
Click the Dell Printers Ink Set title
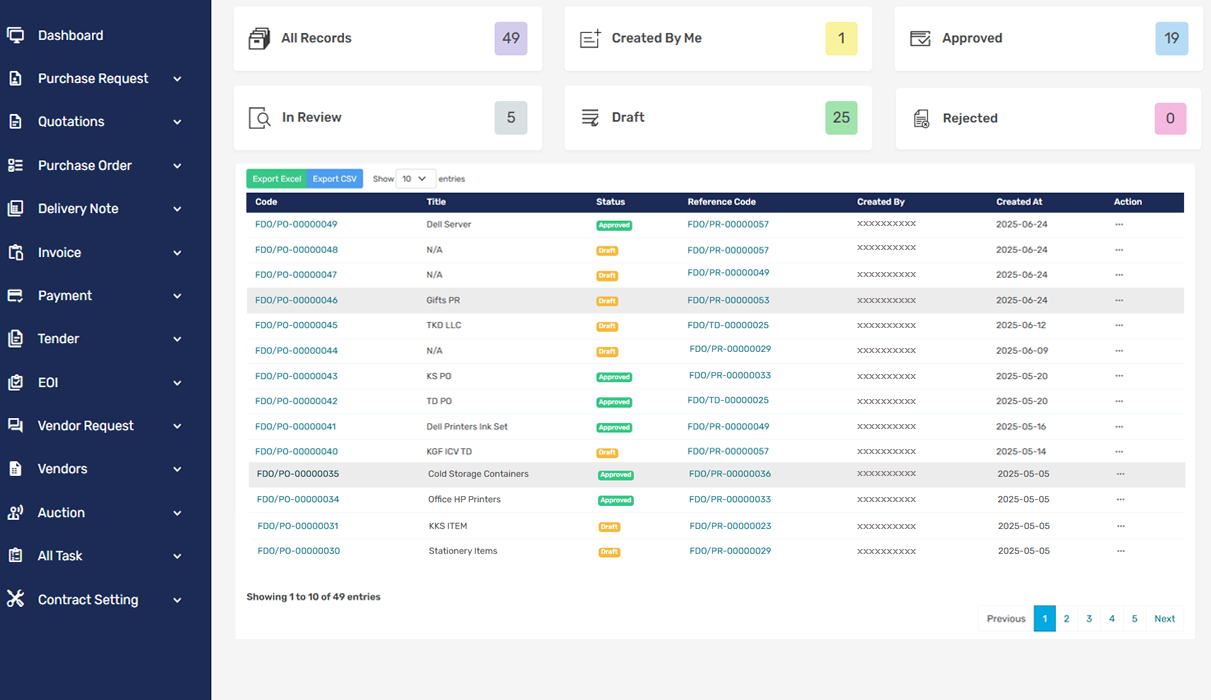pyautogui.click(x=467, y=426)
